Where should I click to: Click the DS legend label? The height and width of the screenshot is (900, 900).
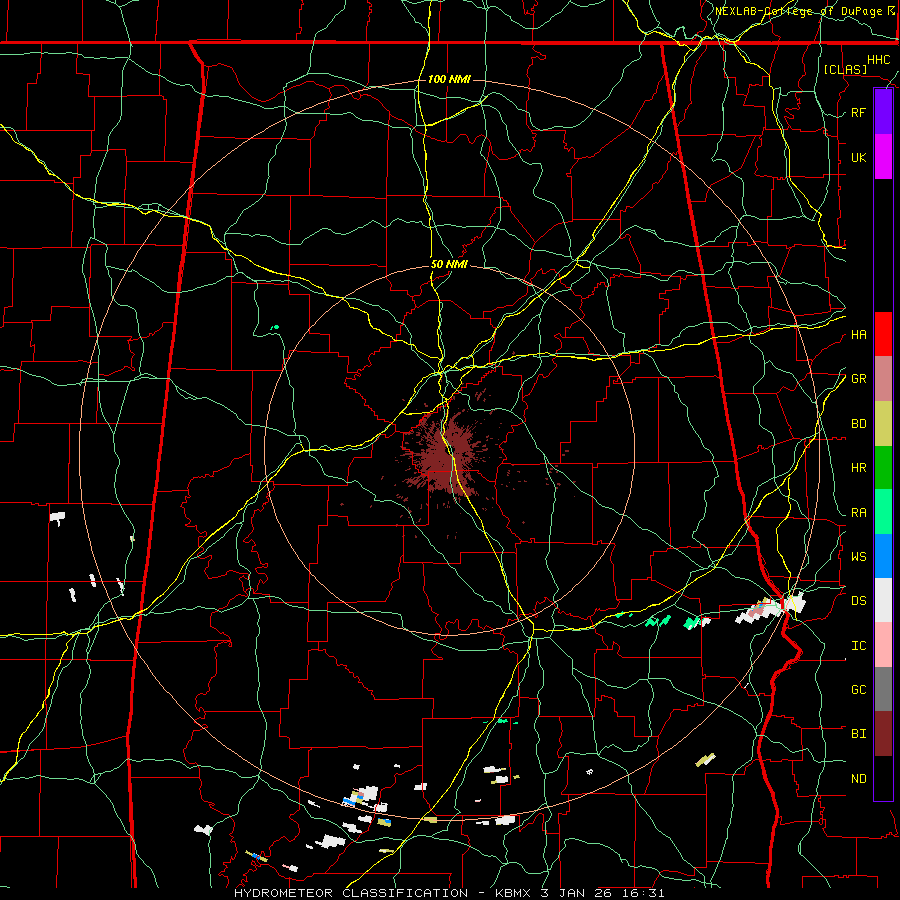point(858,600)
